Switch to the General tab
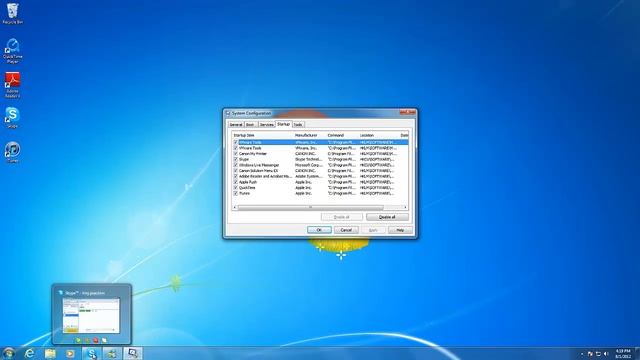Screen dimensions: 640x360 (236, 124)
